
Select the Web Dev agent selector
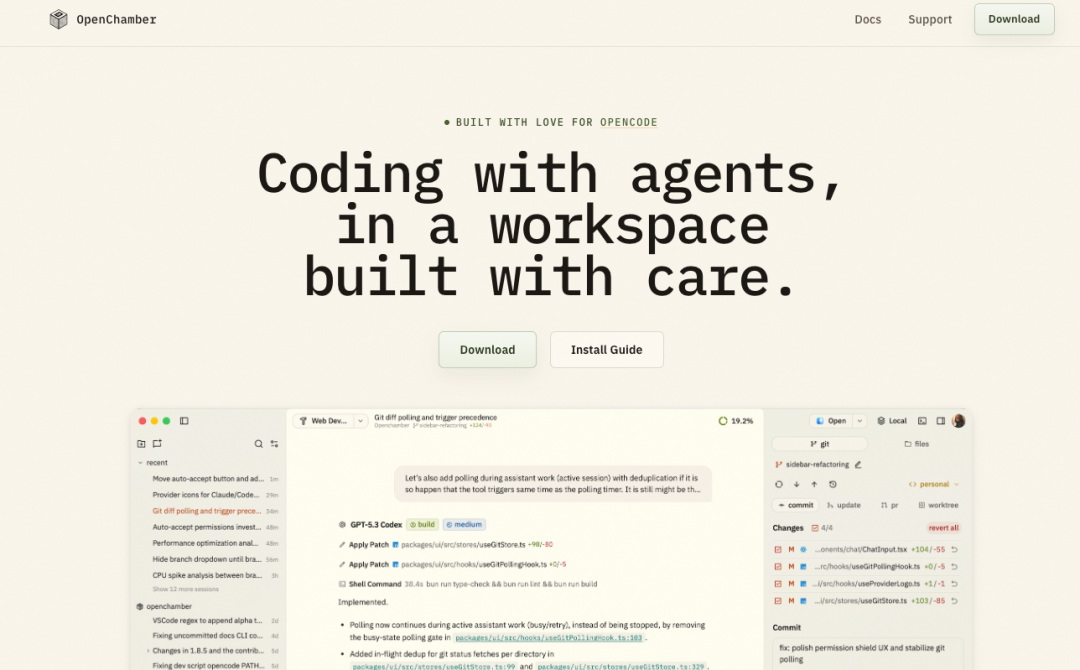pyautogui.click(x=324, y=421)
